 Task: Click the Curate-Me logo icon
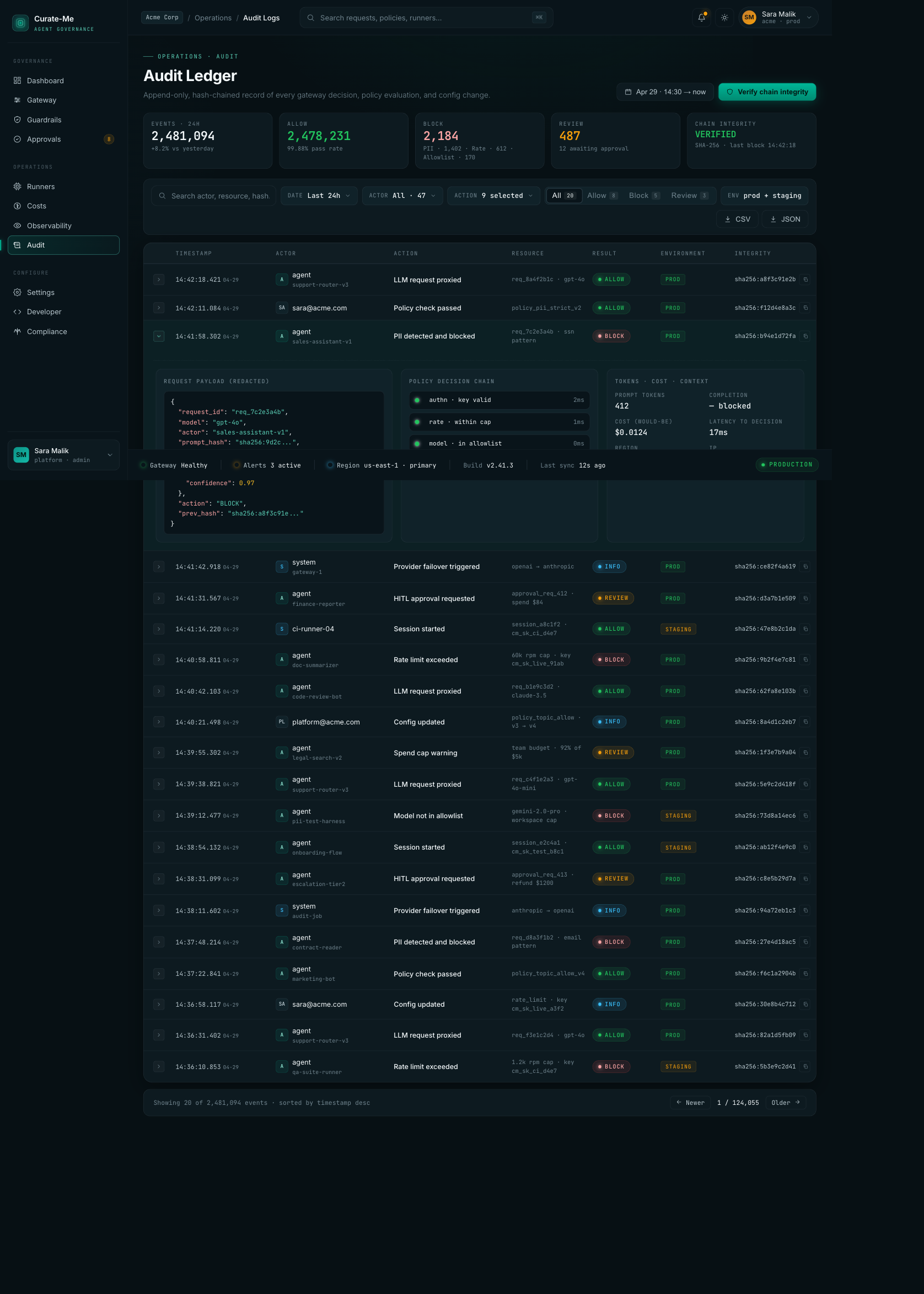click(20, 23)
